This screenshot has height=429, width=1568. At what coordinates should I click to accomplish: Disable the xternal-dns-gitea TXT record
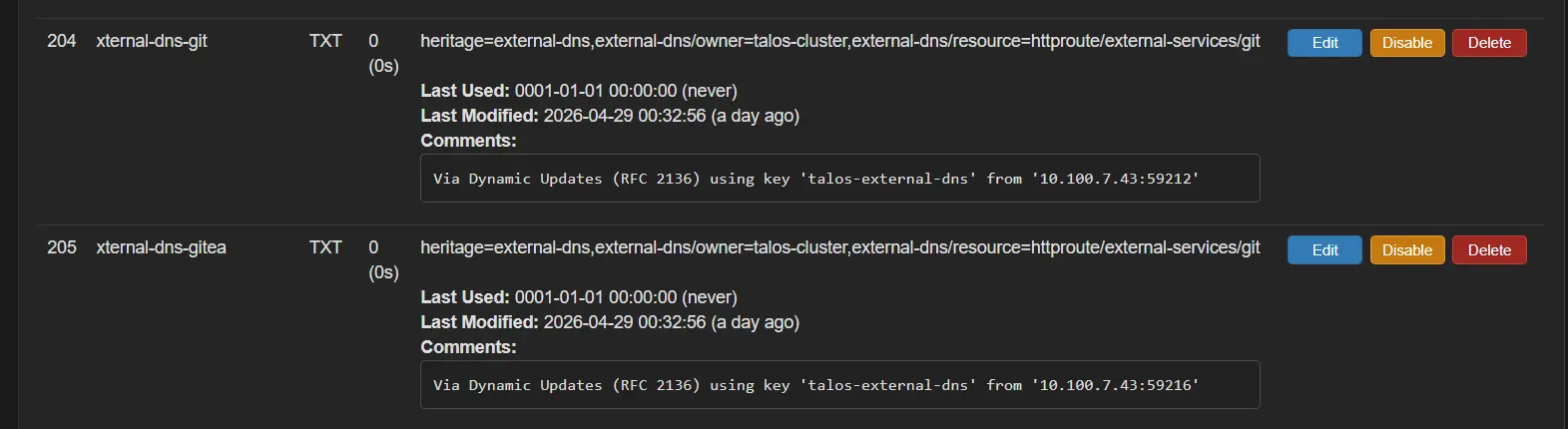pyautogui.click(x=1406, y=249)
